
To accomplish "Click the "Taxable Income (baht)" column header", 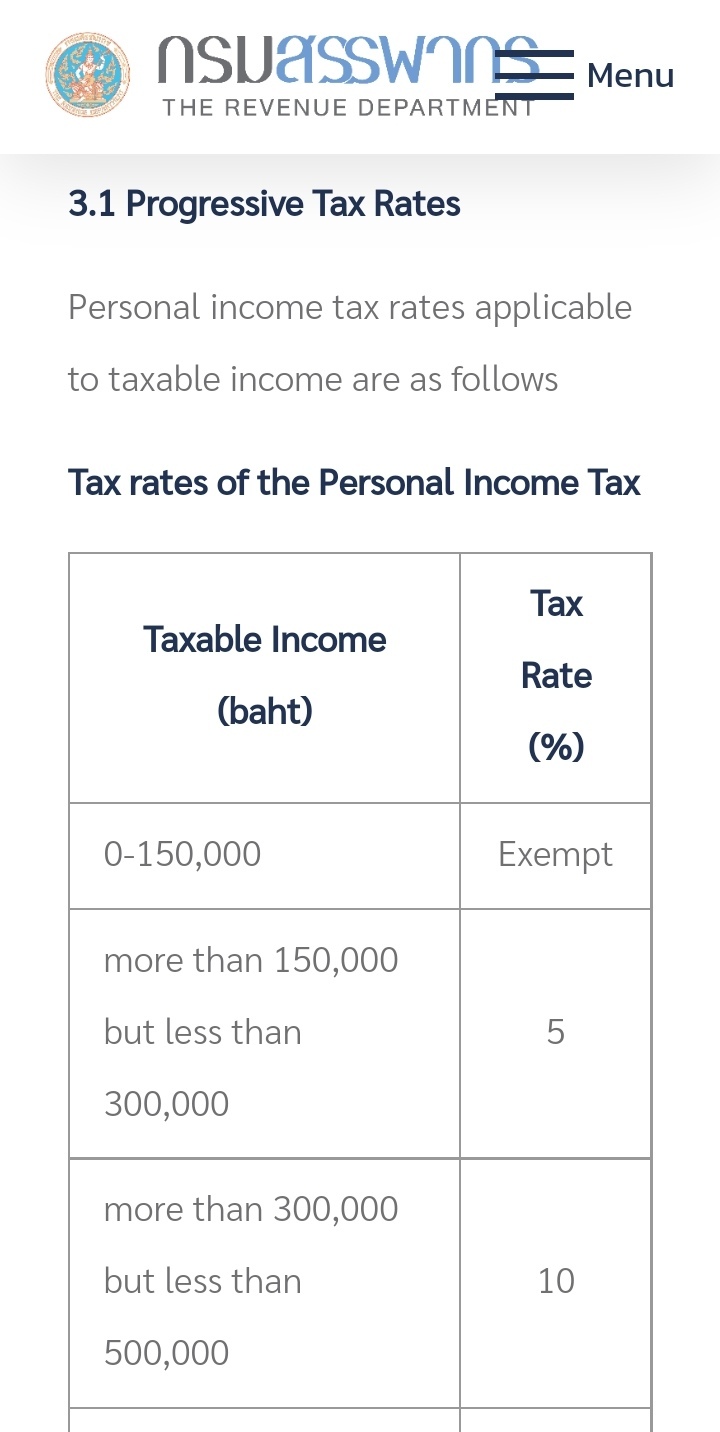I will click(x=264, y=640).
